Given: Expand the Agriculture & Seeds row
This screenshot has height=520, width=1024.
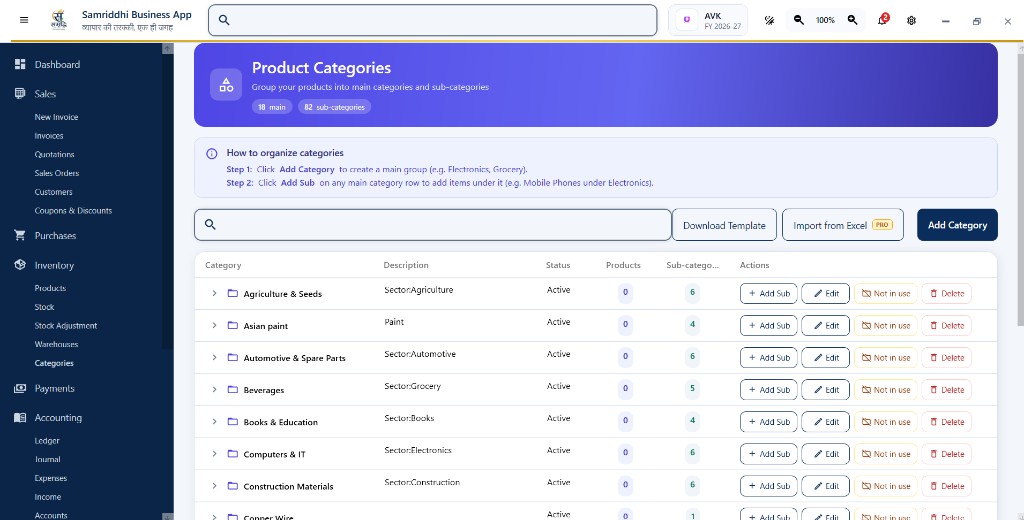Looking at the screenshot, I should pos(214,293).
